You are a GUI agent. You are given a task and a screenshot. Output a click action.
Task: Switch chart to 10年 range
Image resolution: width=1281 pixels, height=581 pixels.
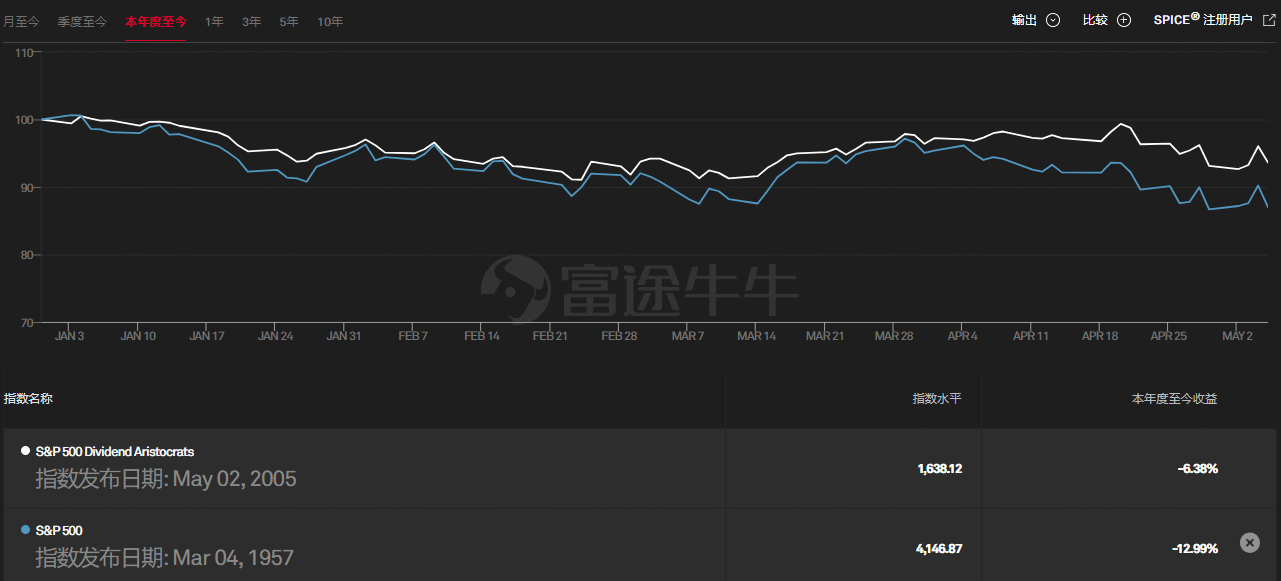(330, 21)
